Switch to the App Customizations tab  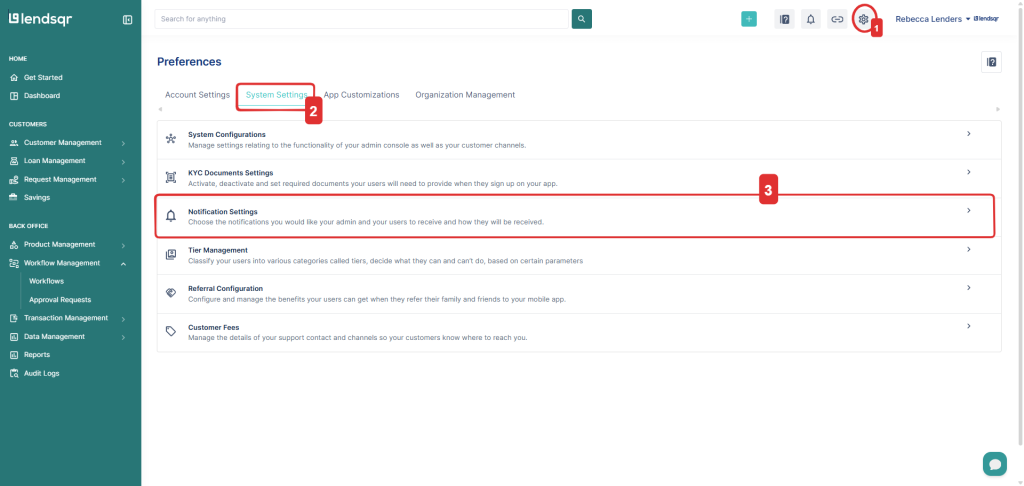[x=361, y=95]
